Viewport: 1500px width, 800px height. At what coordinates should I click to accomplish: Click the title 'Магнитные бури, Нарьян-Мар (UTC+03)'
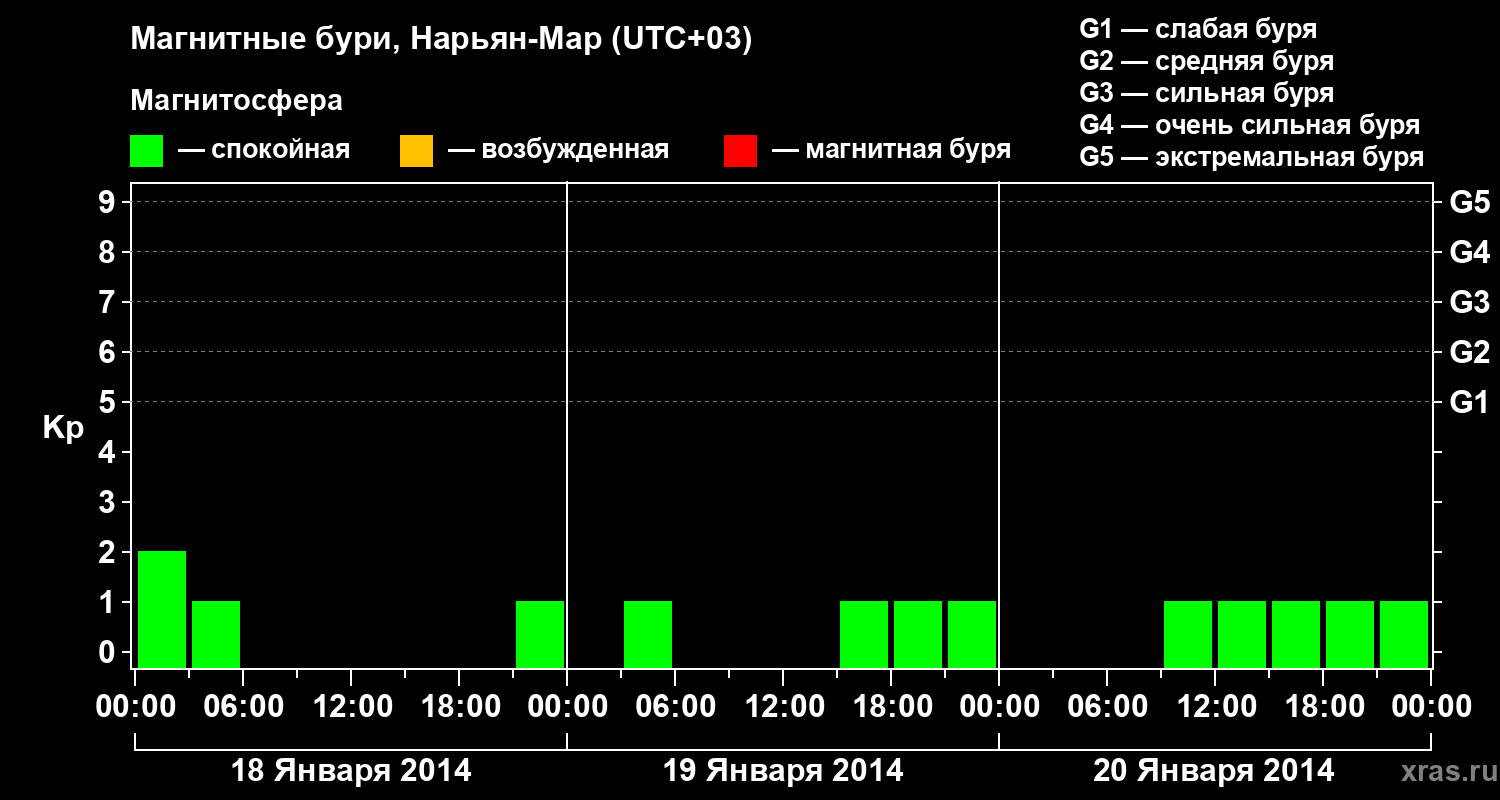coord(441,40)
